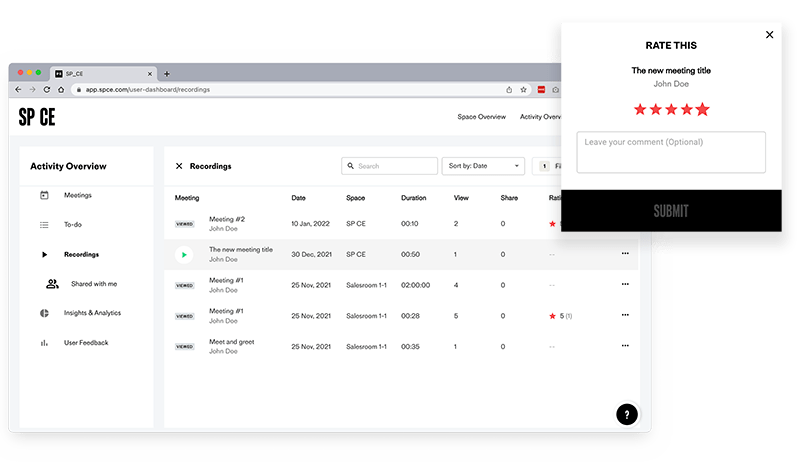Expand the Sort by: Date dropdown
This screenshot has width=800, height=462.
[483, 166]
